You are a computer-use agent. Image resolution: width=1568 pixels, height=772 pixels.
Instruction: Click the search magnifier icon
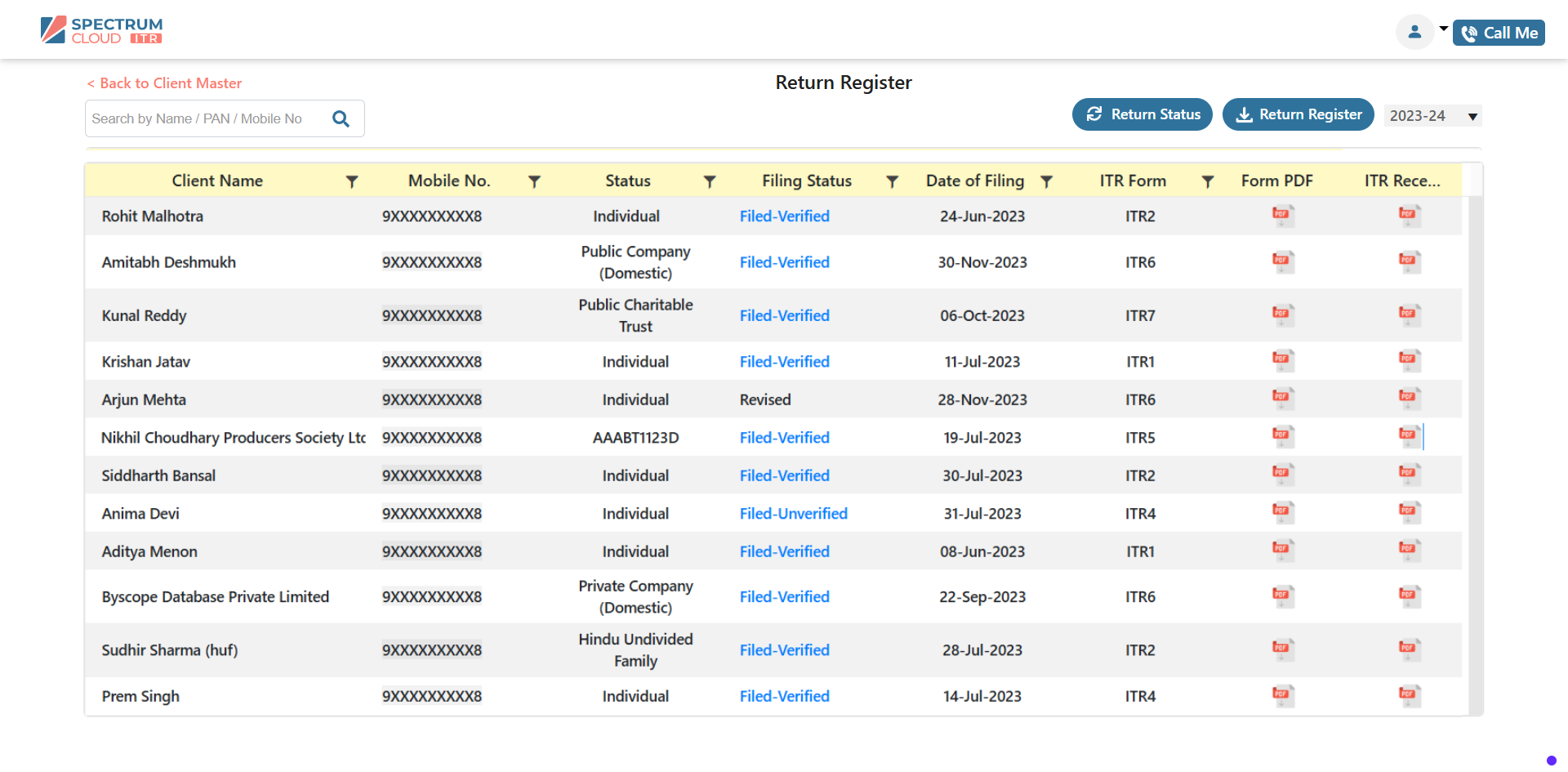pos(341,118)
